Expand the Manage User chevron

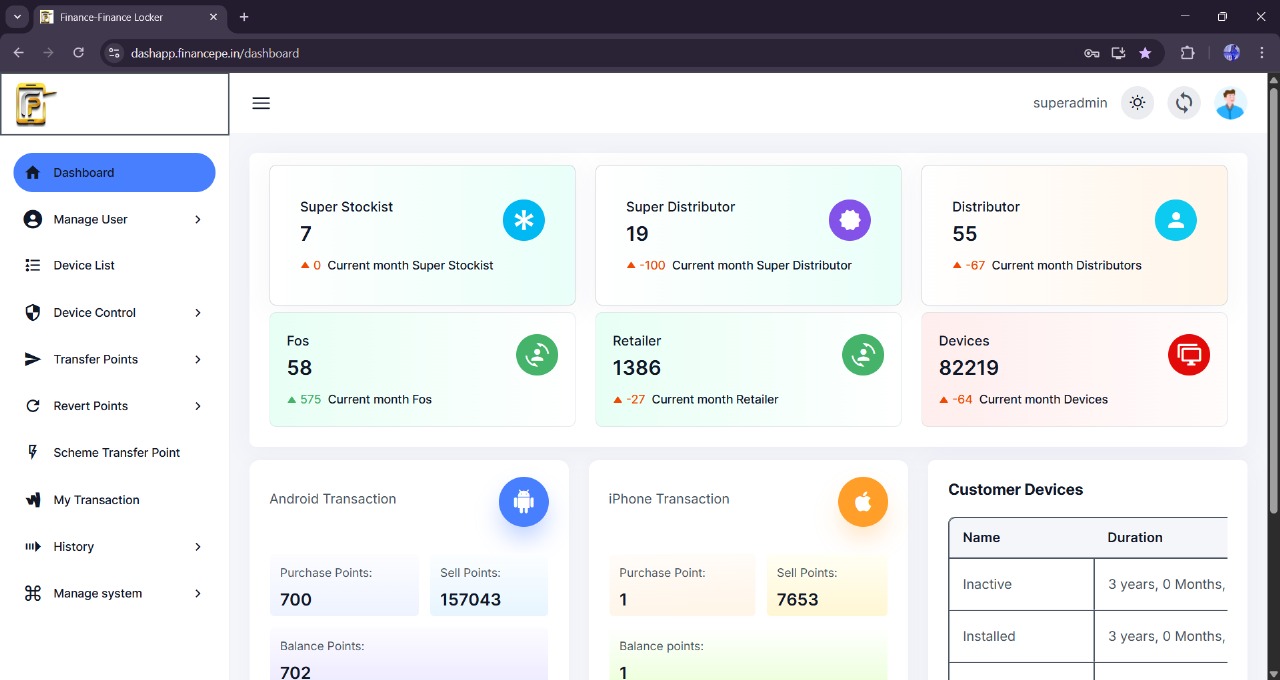[x=198, y=219]
